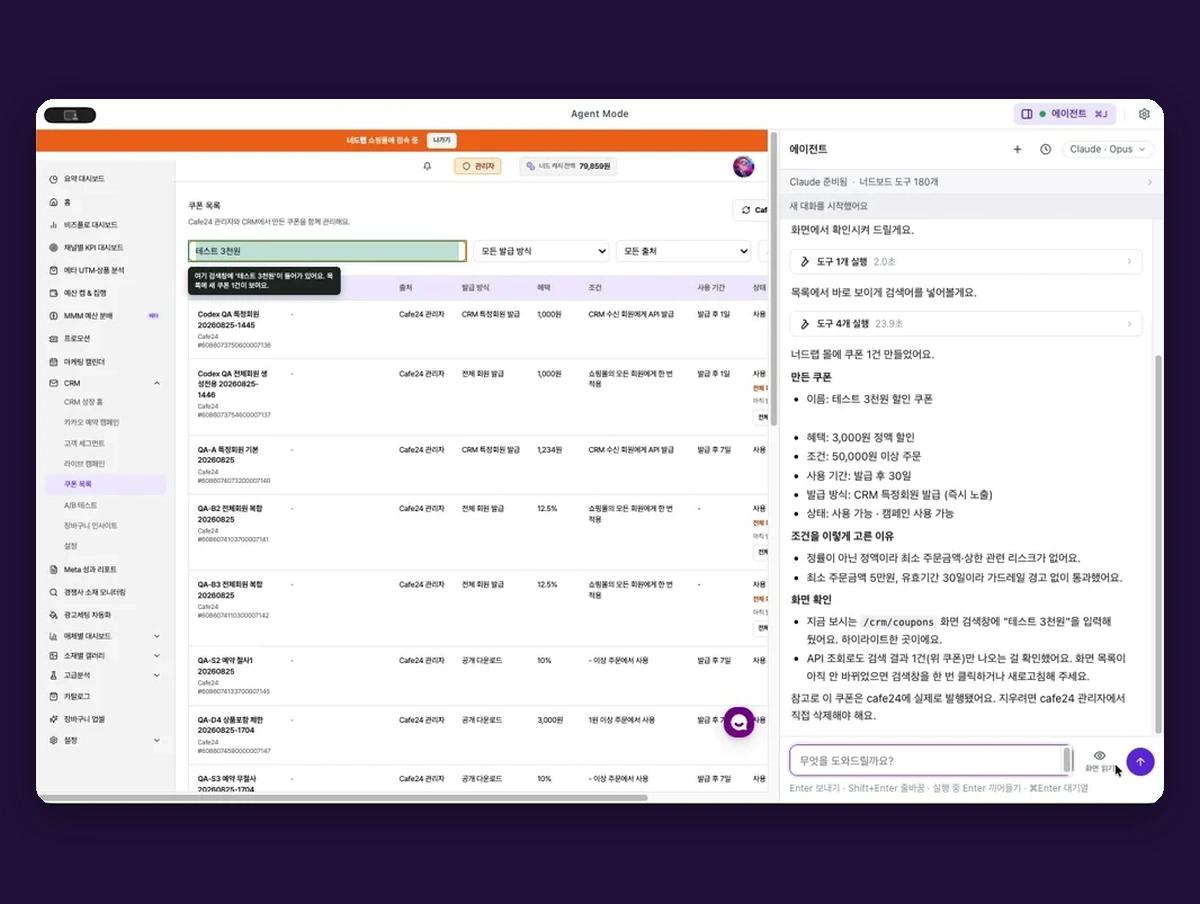The width and height of the screenshot is (1200, 904).
Task: Click coupon row QA-B2 전체회원 복합 20260825
Action: pyautogui.click(x=478, y=532)
